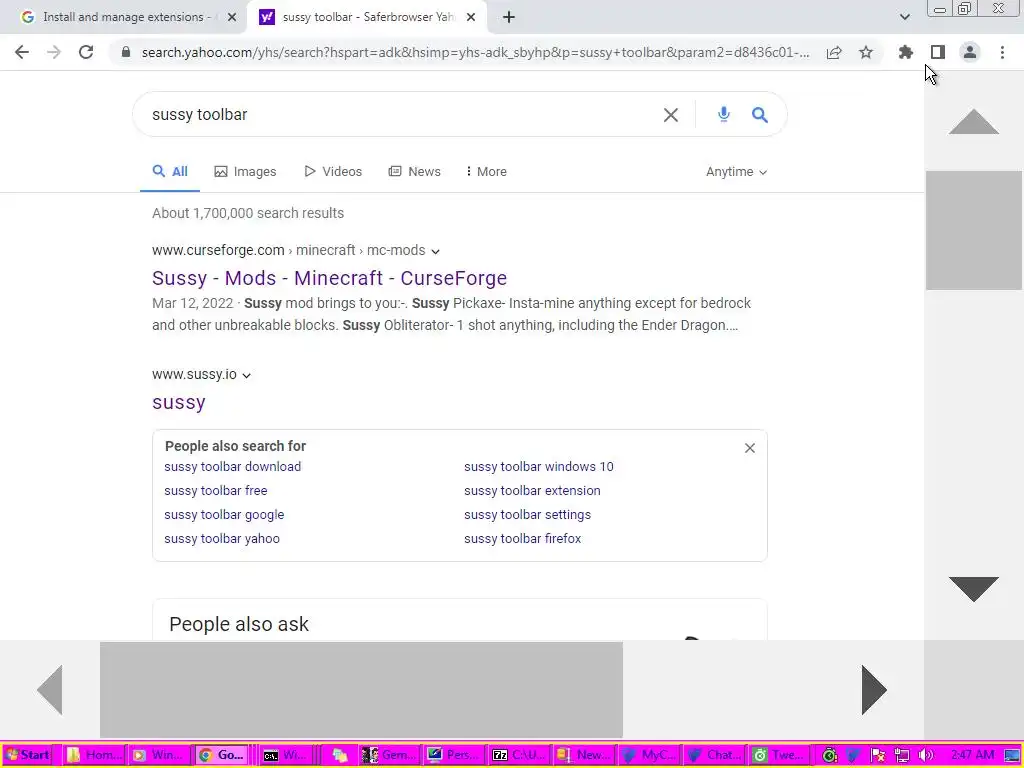The height and width of the screenshot is (768, 1024).
Task: Share this page via share icon
Action: click(834, 52)
